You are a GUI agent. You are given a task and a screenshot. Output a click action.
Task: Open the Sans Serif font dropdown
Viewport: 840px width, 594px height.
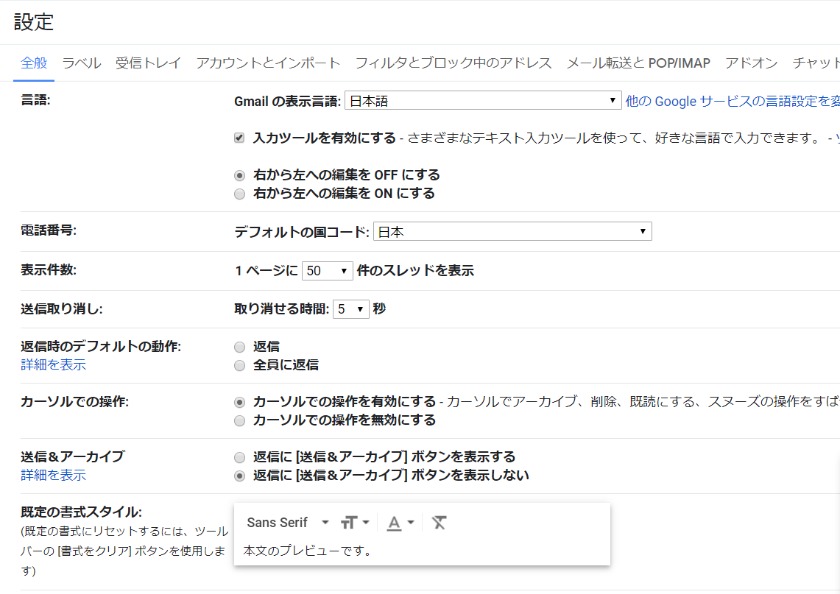[288, 523]
